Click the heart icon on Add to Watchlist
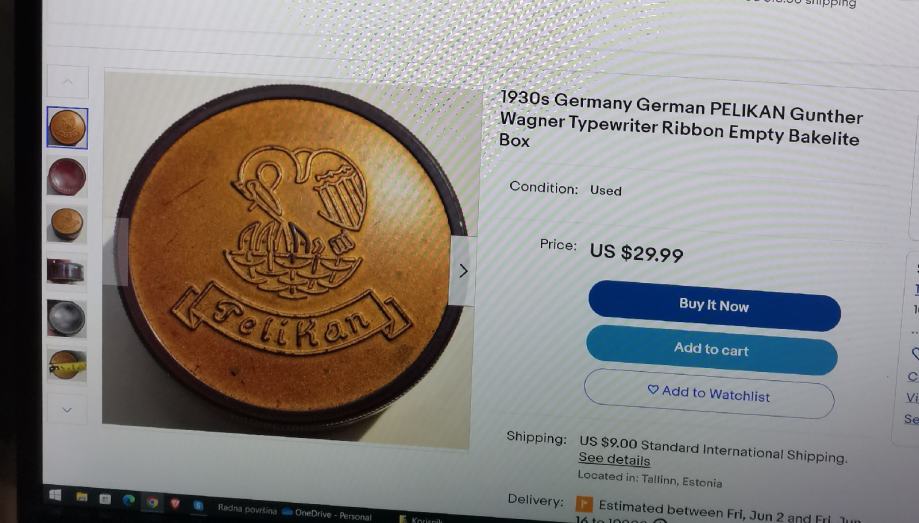919x523 pixels. [653, 389]
